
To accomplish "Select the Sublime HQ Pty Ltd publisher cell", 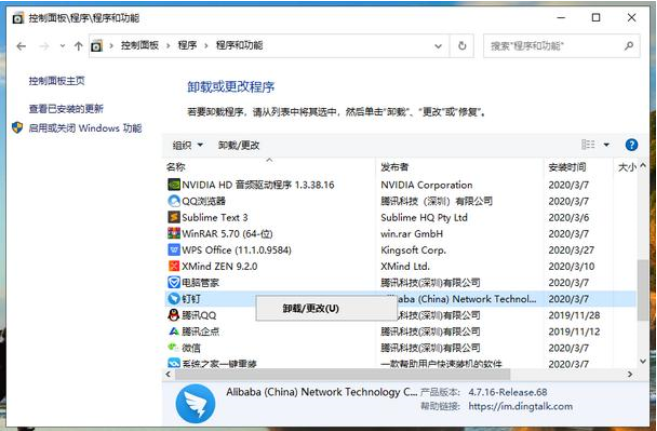I will (x=424, y=217).
